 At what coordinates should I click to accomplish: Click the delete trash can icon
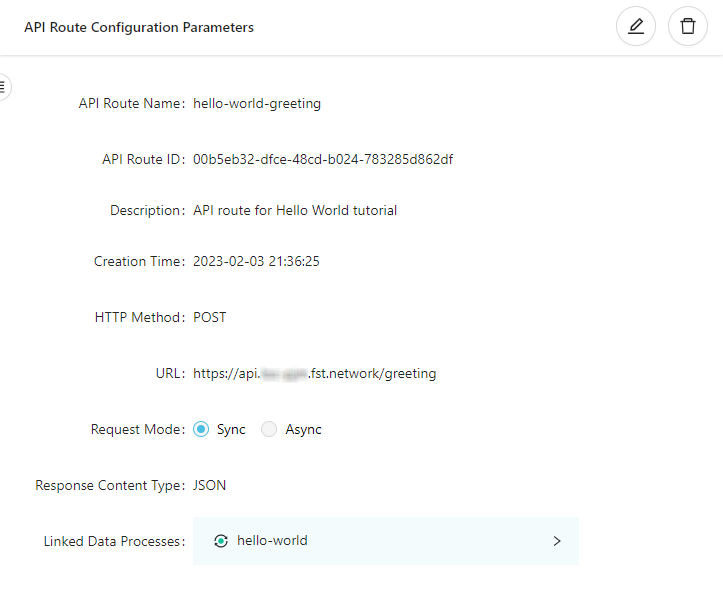point(688,27)
